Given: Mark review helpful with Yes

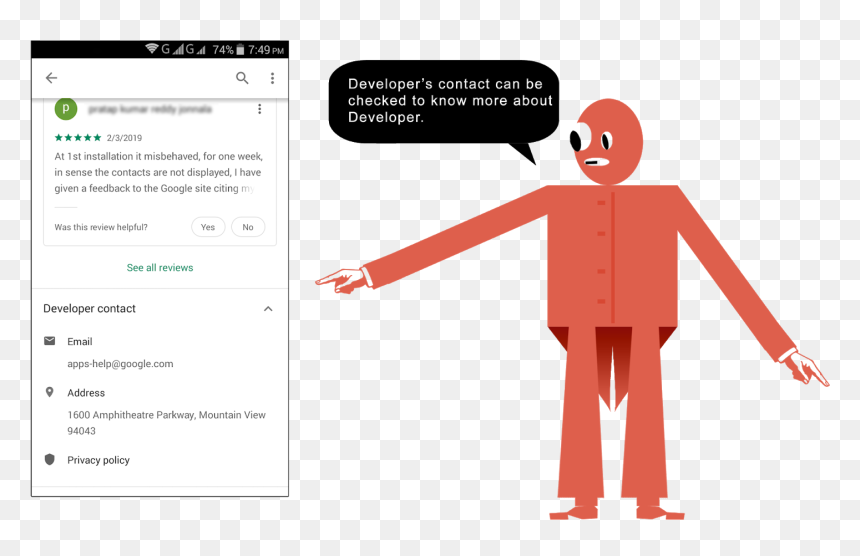Looking at the screenshot, I should 208,227.
